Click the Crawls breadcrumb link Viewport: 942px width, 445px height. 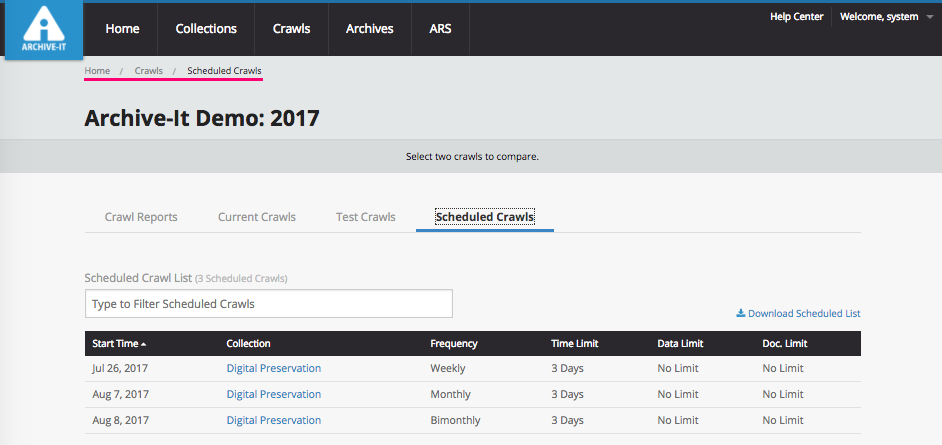(x=148, y=71)
